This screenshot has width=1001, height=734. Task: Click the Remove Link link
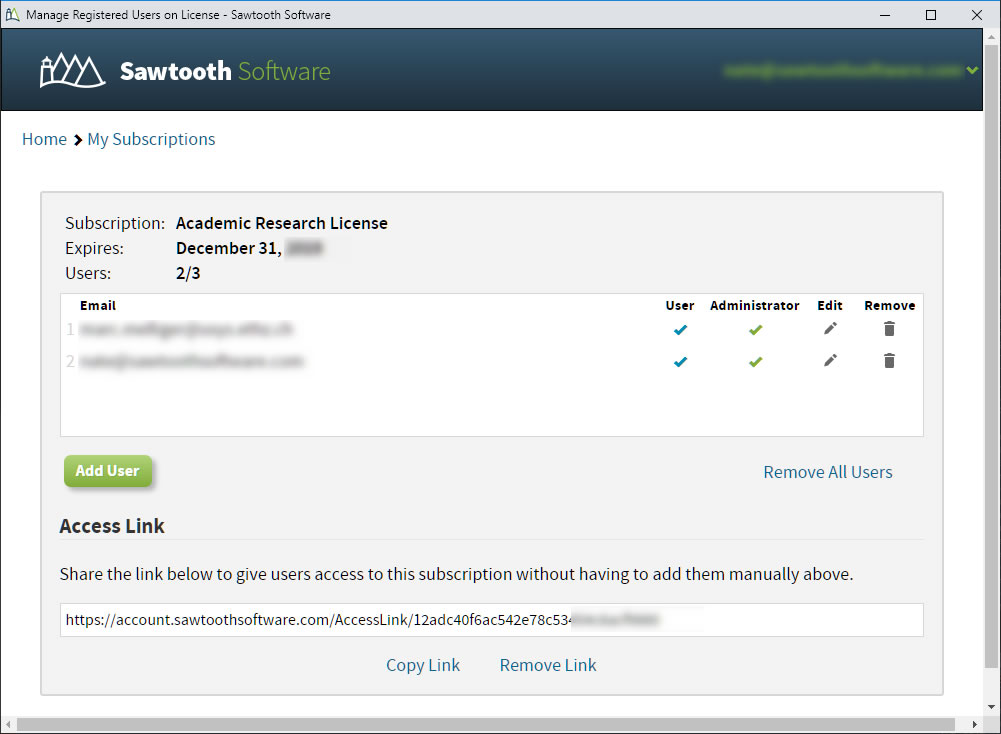pyautogui.click(x=548, y=665)
